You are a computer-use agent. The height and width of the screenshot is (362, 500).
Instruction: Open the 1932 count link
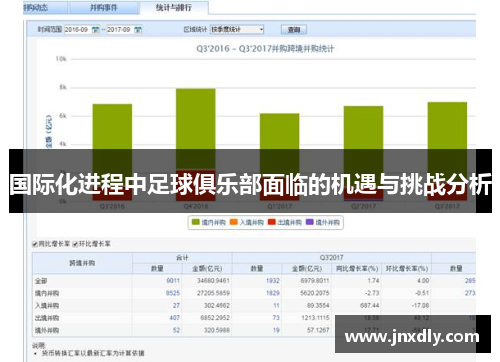tap(273, 281)
